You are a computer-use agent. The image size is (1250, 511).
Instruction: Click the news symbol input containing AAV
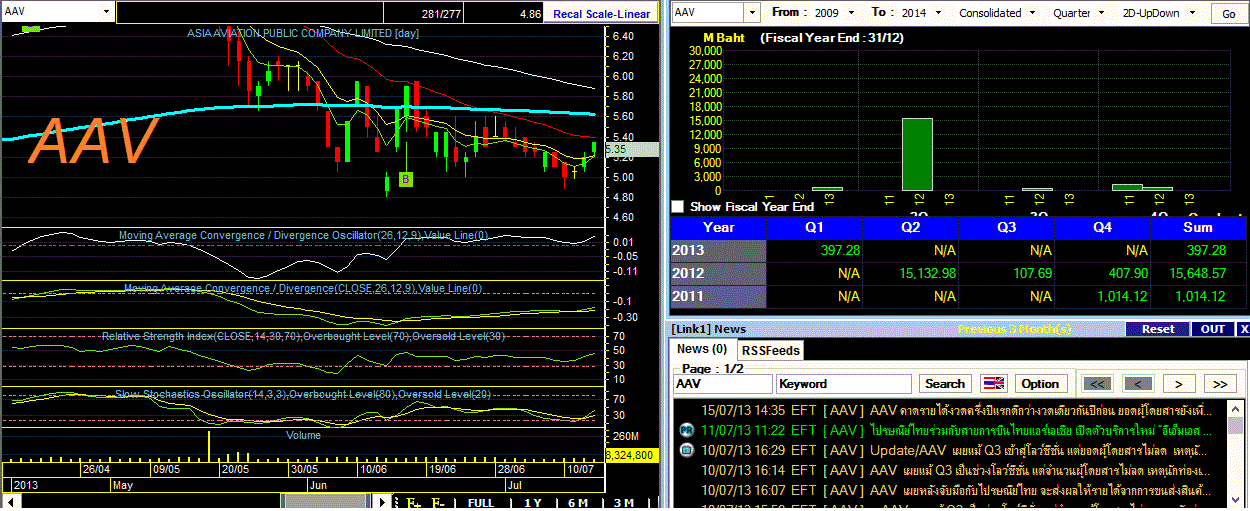[x=722, y=384]
